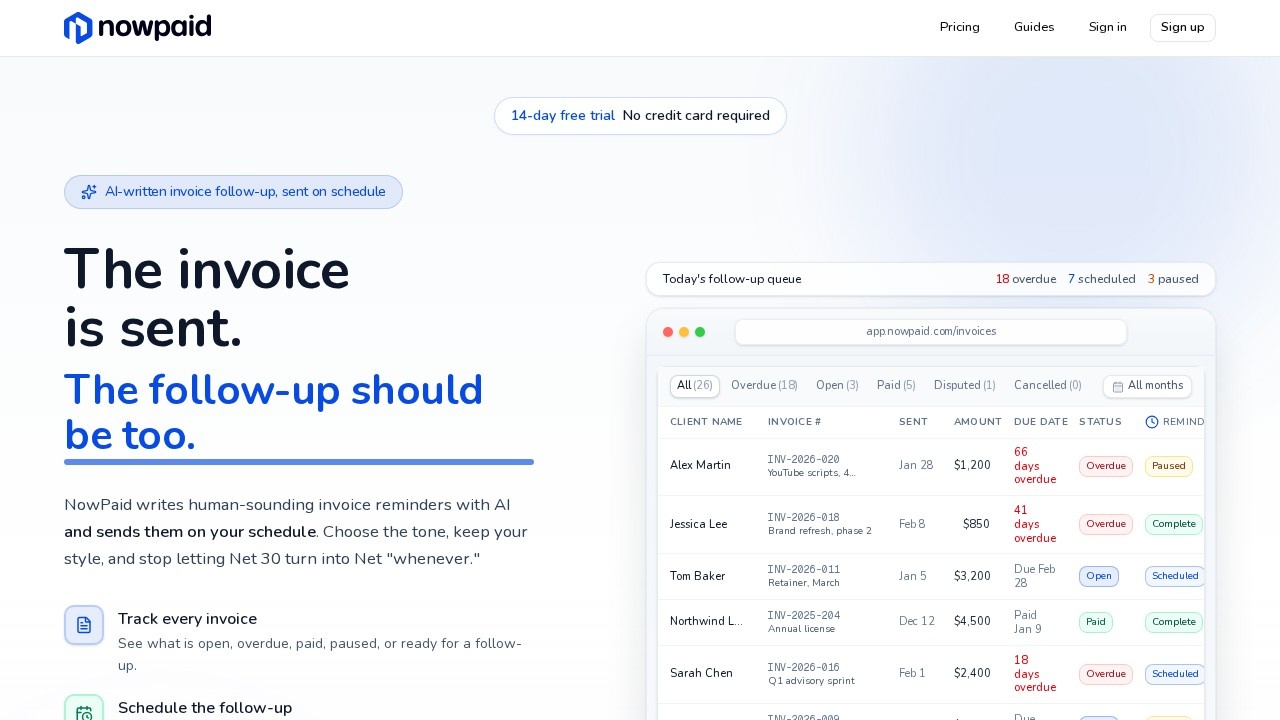Click the Due Date column header
1280x720 pixels.
click(1041, 422)
